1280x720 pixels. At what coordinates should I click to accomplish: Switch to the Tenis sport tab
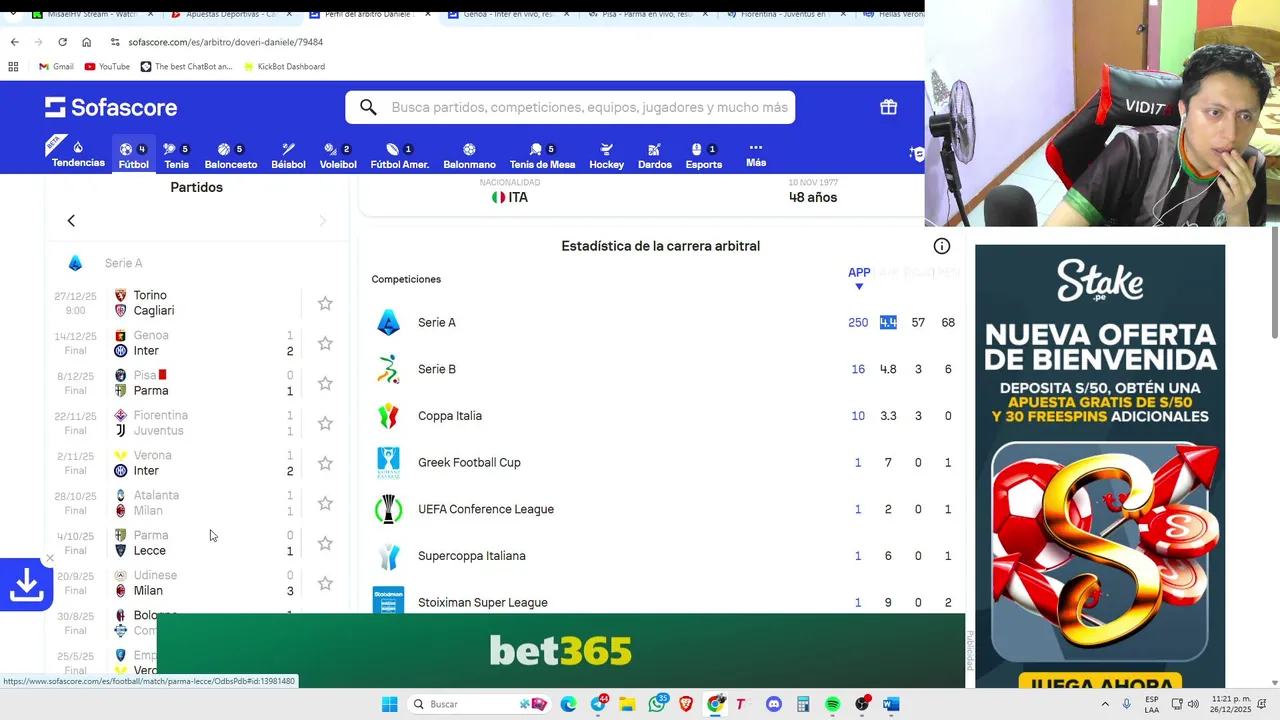point(176,156)
